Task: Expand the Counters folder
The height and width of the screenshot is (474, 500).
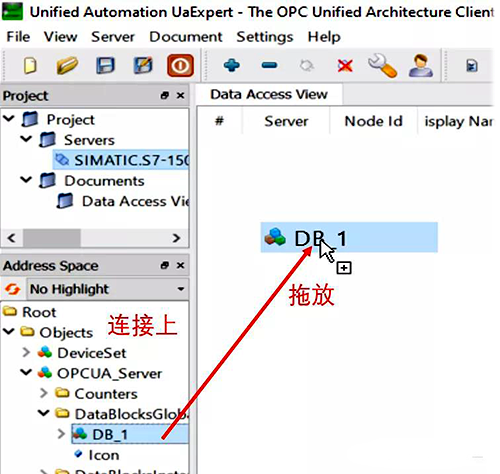Action: [43, 393]
